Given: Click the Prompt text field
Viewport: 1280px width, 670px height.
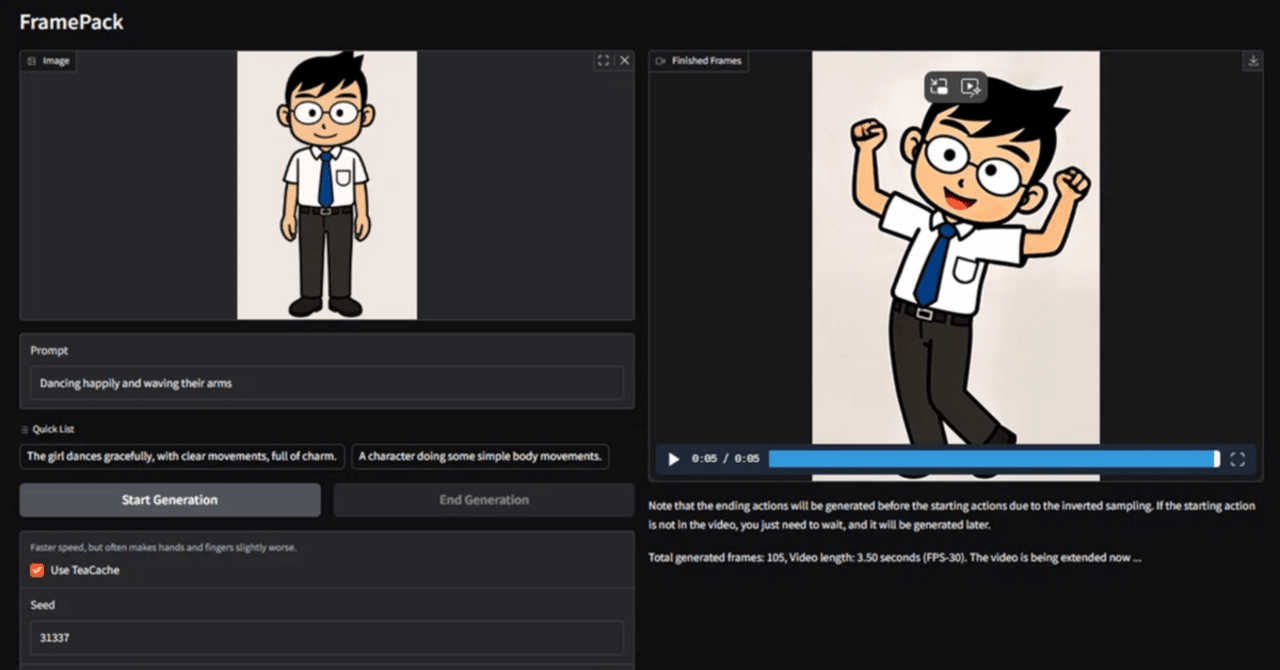Looking at the screenshot, I should [x=326, y=383].
